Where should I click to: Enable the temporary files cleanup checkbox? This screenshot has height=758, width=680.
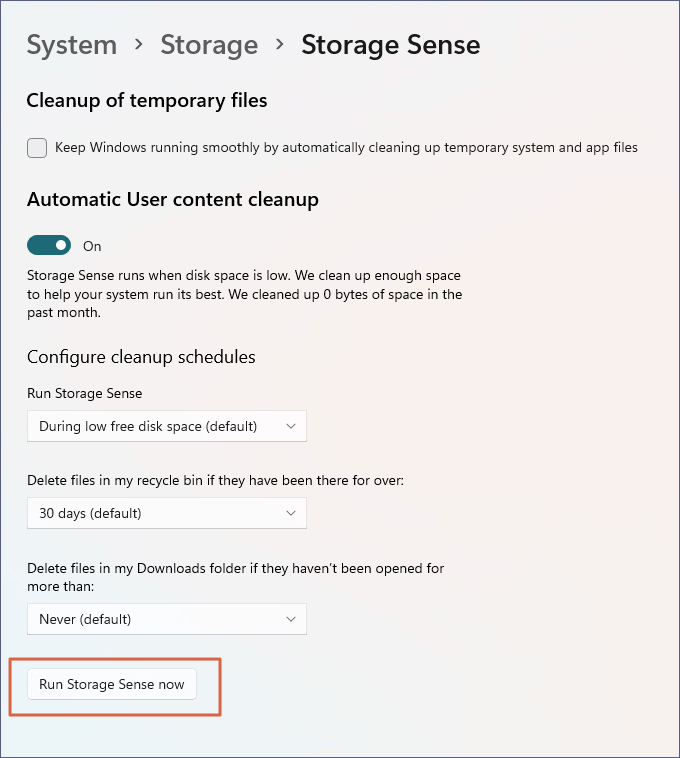pyautogui.click(x=37, y=148)
